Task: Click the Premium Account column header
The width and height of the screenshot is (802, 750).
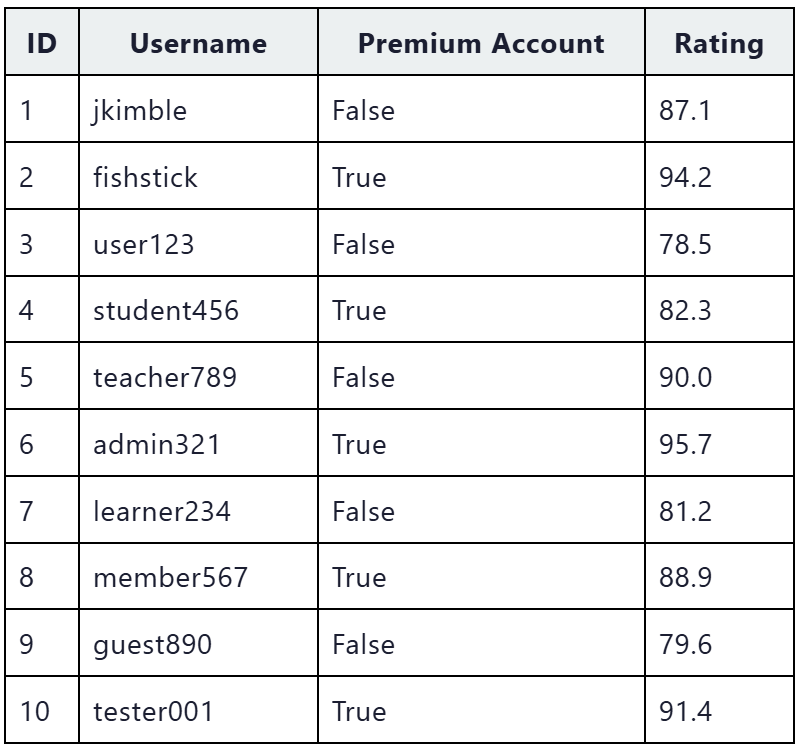Action: [x=481, y=42]
